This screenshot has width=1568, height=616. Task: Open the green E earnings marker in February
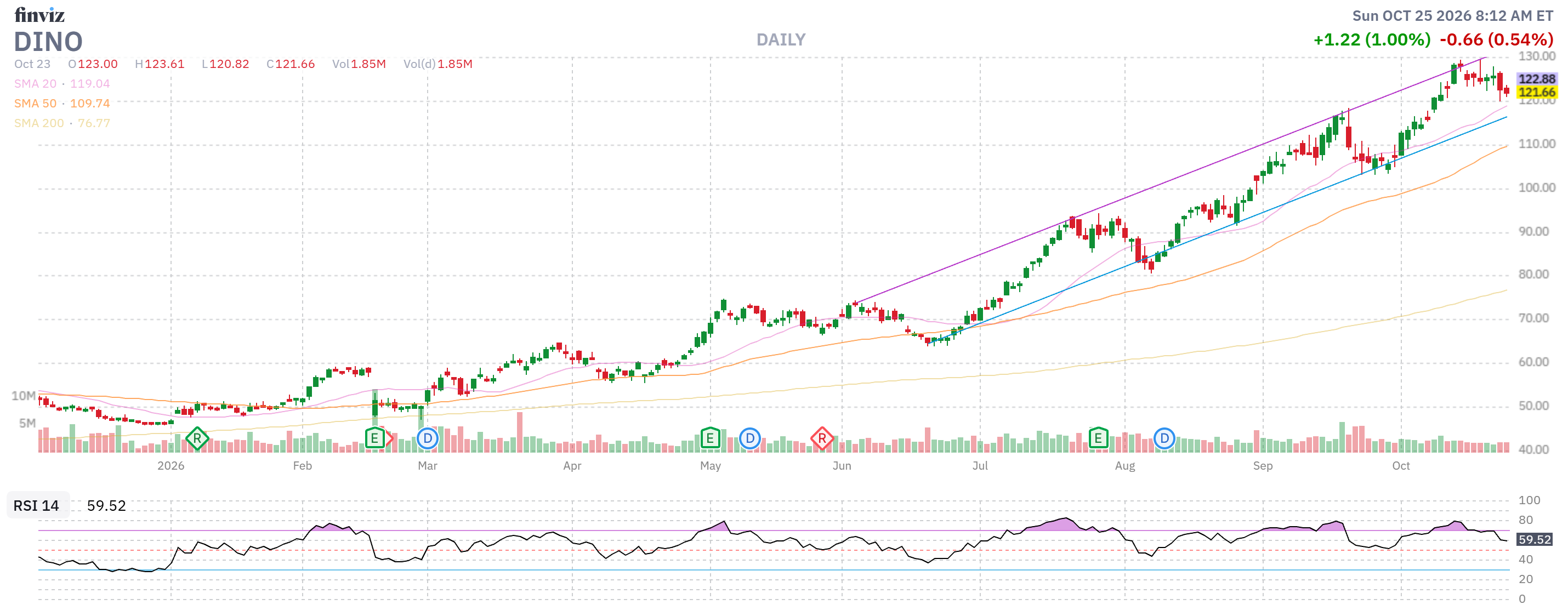375,438
